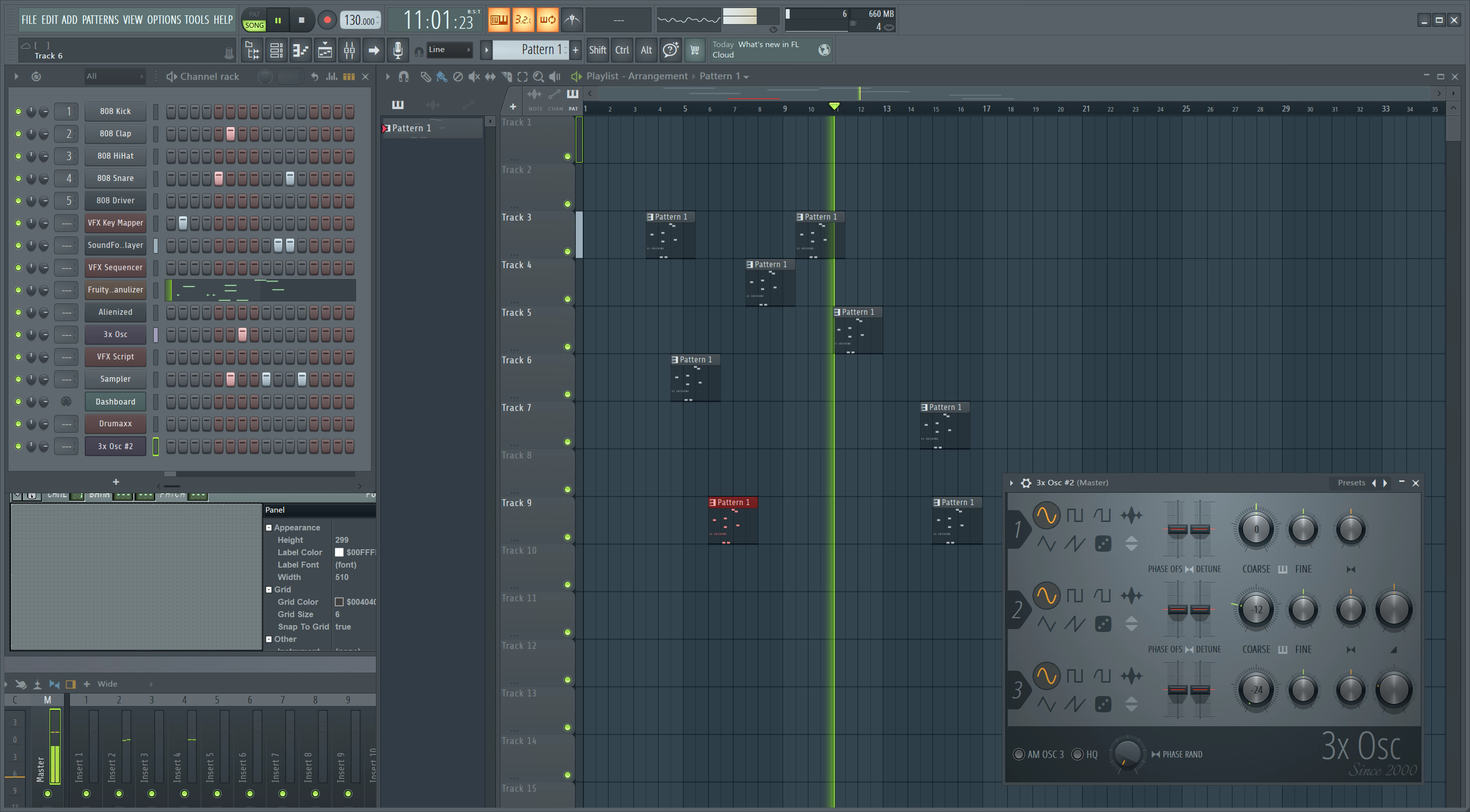Select the Slip tool in Playlist
Viewport: 1470px width, 812px height.
490,76
